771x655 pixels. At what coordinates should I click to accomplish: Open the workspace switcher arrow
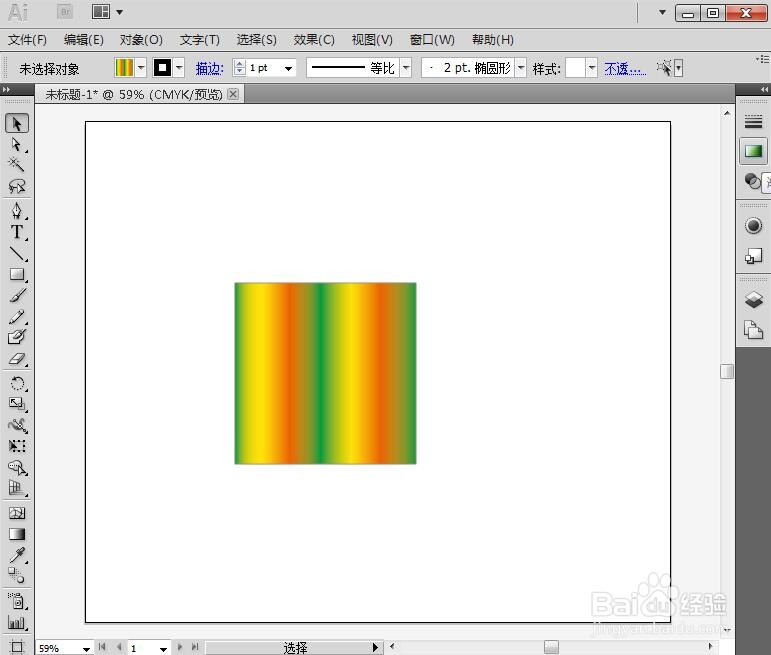[662, 12]
